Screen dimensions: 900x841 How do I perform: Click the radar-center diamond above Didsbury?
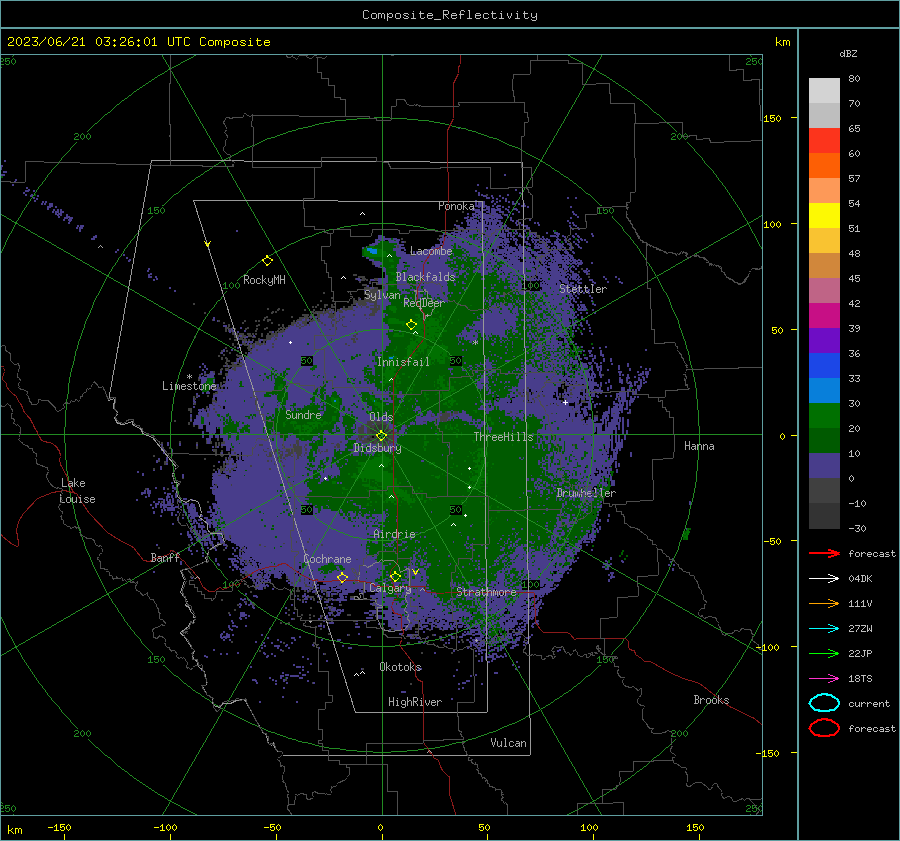(x=381, y=435)
